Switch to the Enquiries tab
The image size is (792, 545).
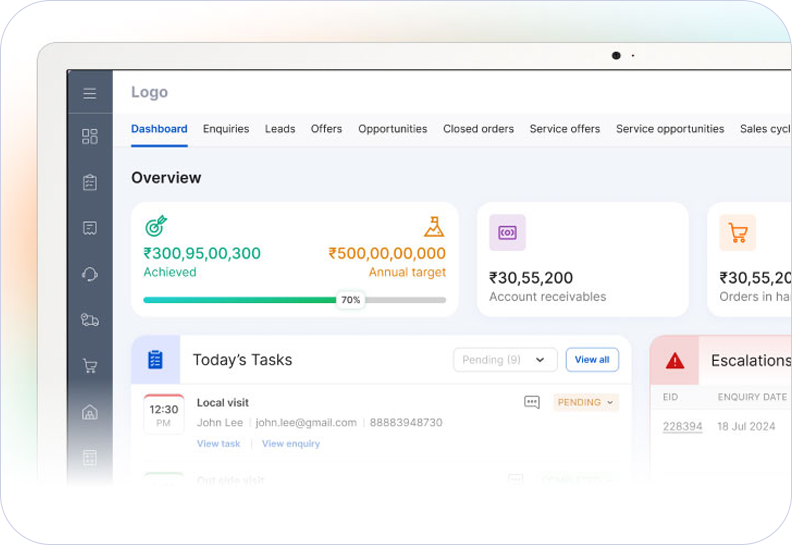tap(226, 129)
